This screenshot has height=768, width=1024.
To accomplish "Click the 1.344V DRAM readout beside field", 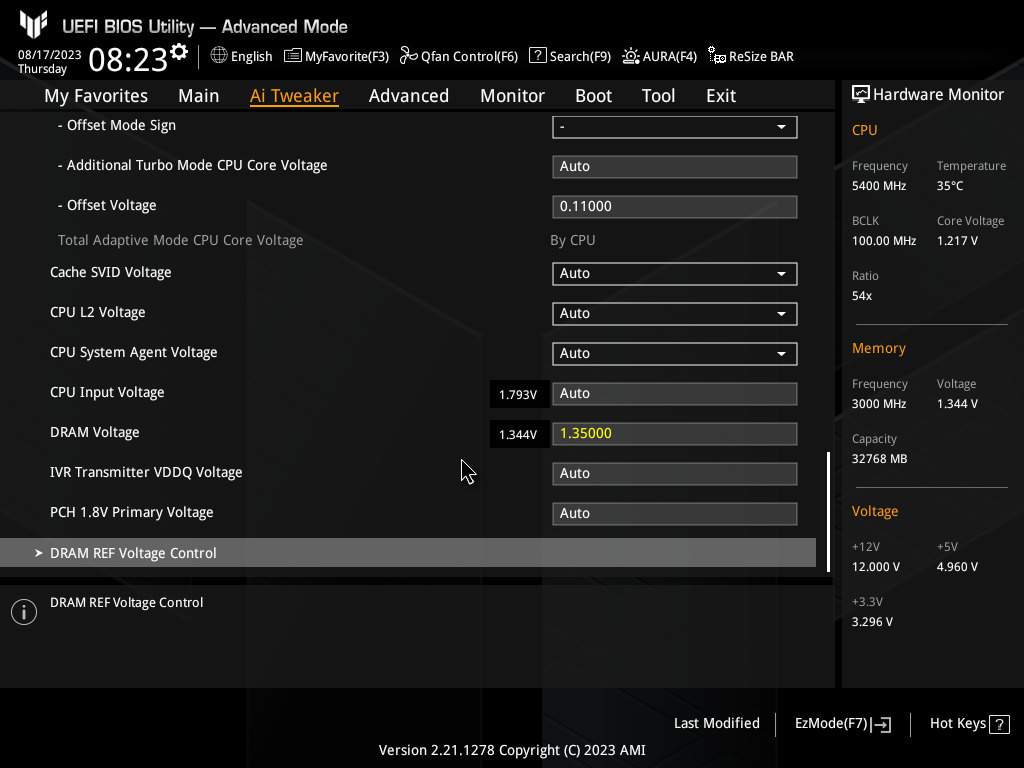I will 519,434.
